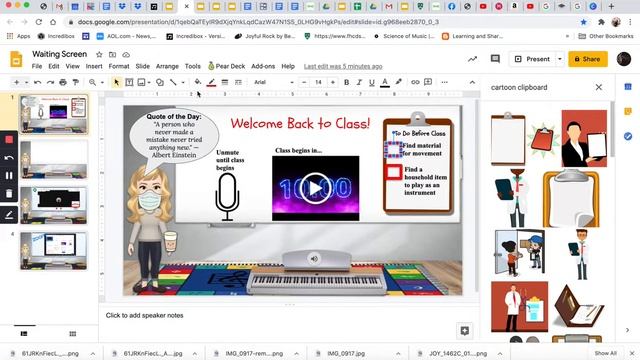The image size is (640, 360).
Task: Open the Present options dropdown
Action: [x=560, y=59]
